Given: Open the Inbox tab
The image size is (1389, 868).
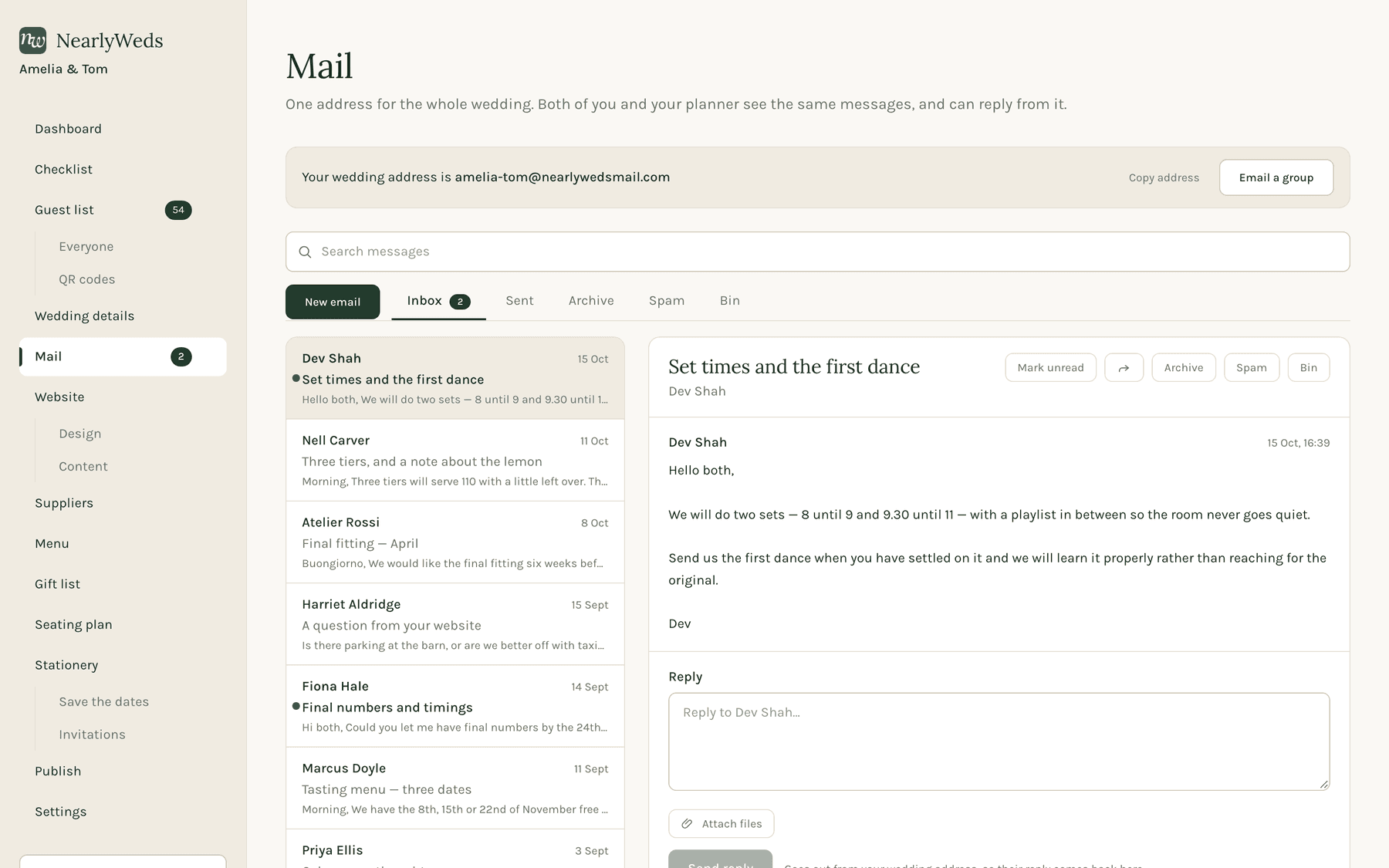Looking at the screenshot, I should click(x=438, y=301).
